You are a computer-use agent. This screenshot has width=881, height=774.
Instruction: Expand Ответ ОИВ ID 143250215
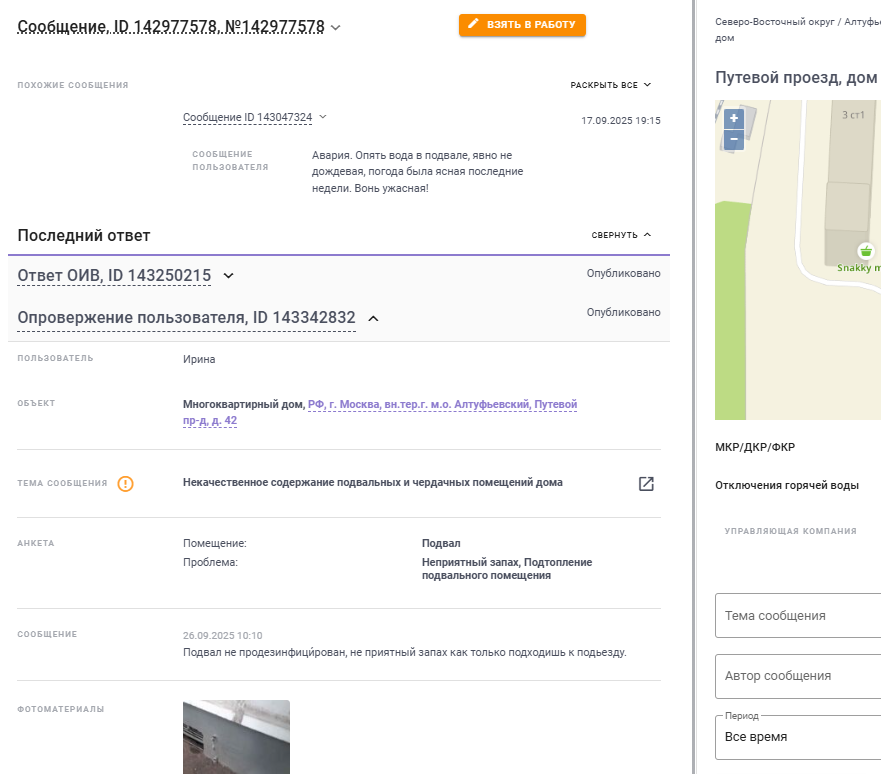(x=228, y=275)
